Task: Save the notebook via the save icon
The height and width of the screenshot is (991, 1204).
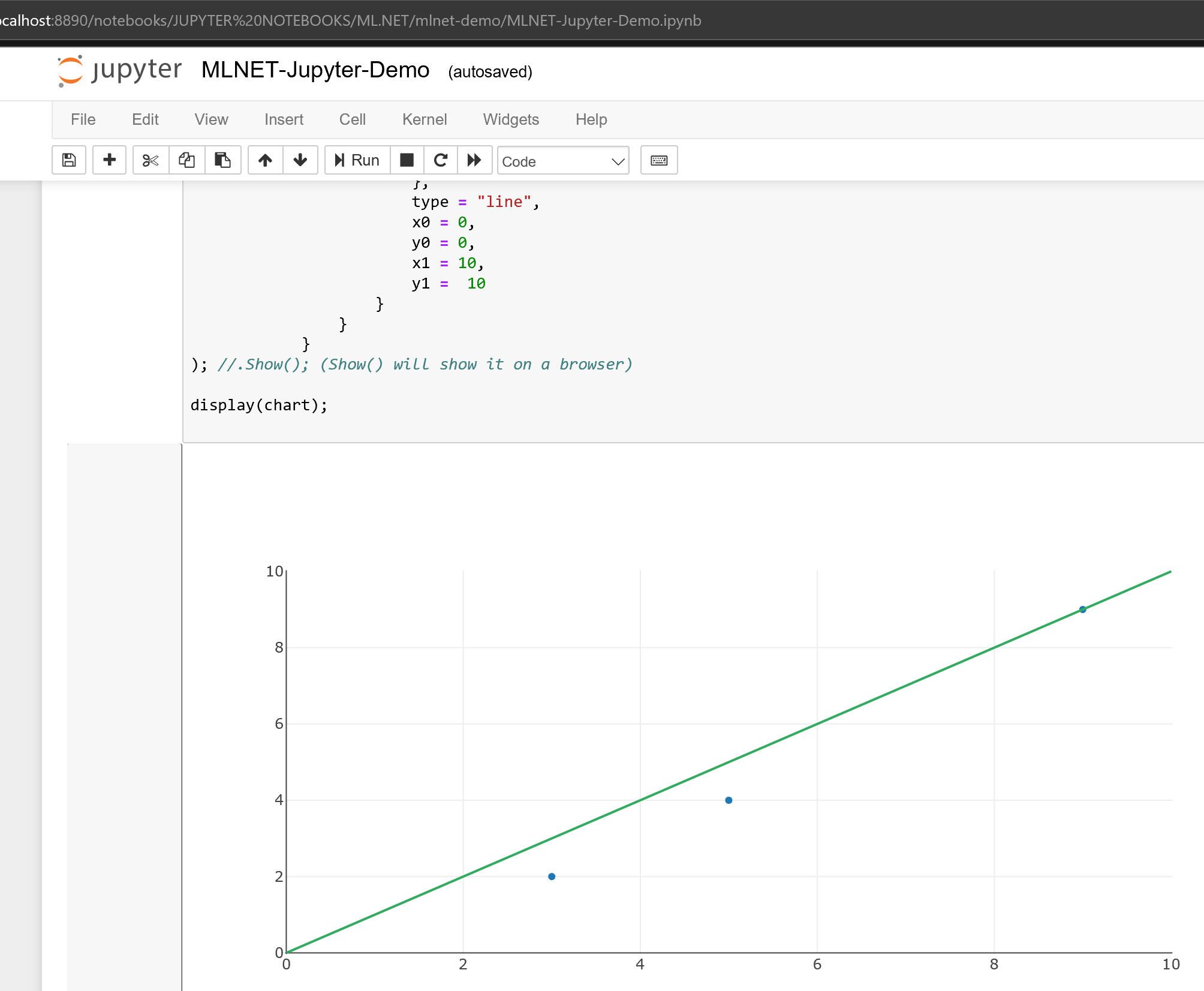Action: 68,160
